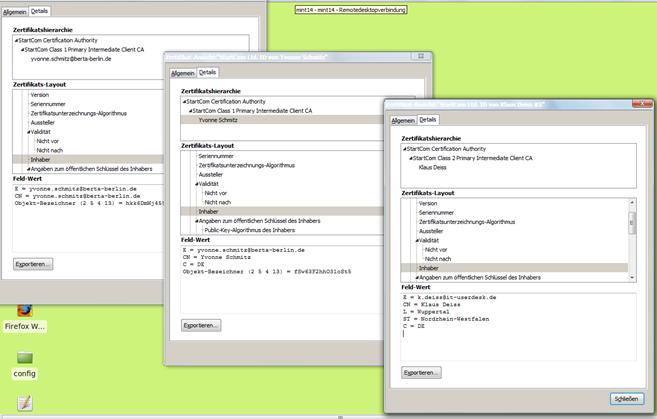Screen dimensions: 657x419
Task: Select Version row in leftmost window
Action: click(39, 95)
